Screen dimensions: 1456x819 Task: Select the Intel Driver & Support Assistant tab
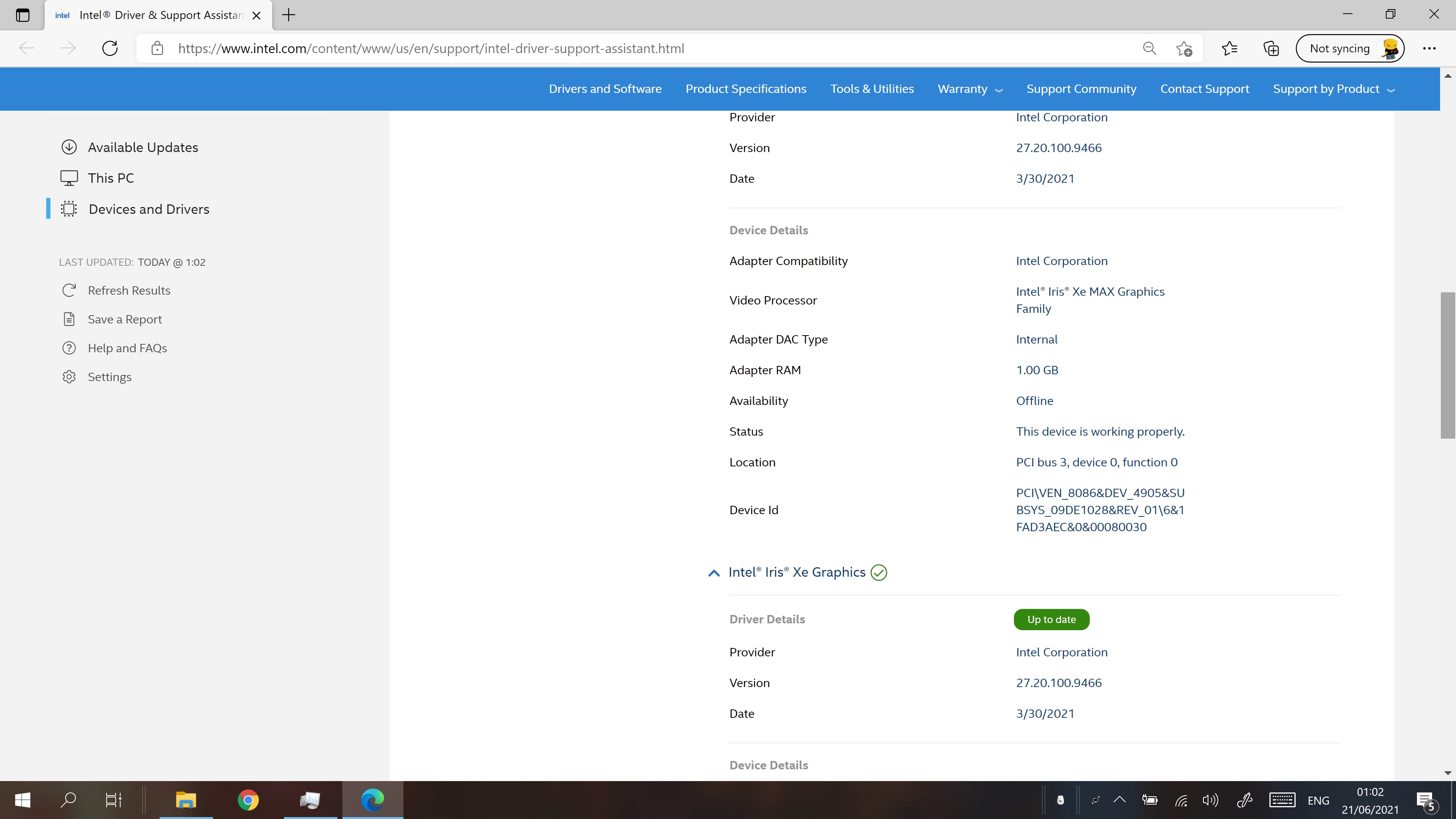[x=158, y=15]
